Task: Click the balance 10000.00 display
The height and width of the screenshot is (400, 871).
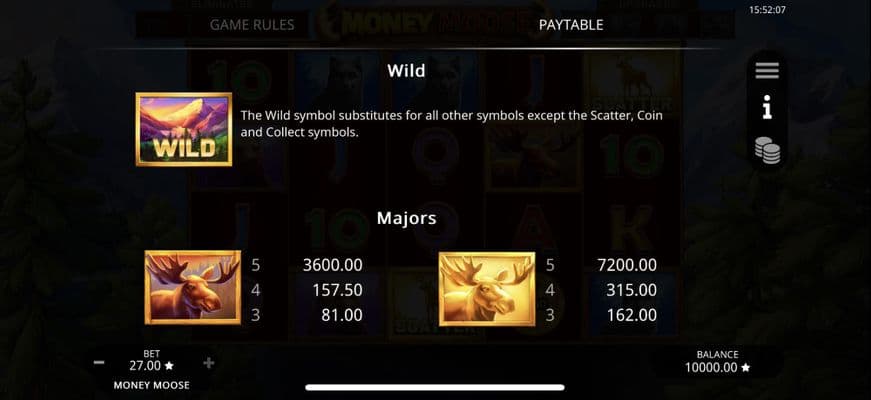Action: pyautogui.click(x=713, y=367)
